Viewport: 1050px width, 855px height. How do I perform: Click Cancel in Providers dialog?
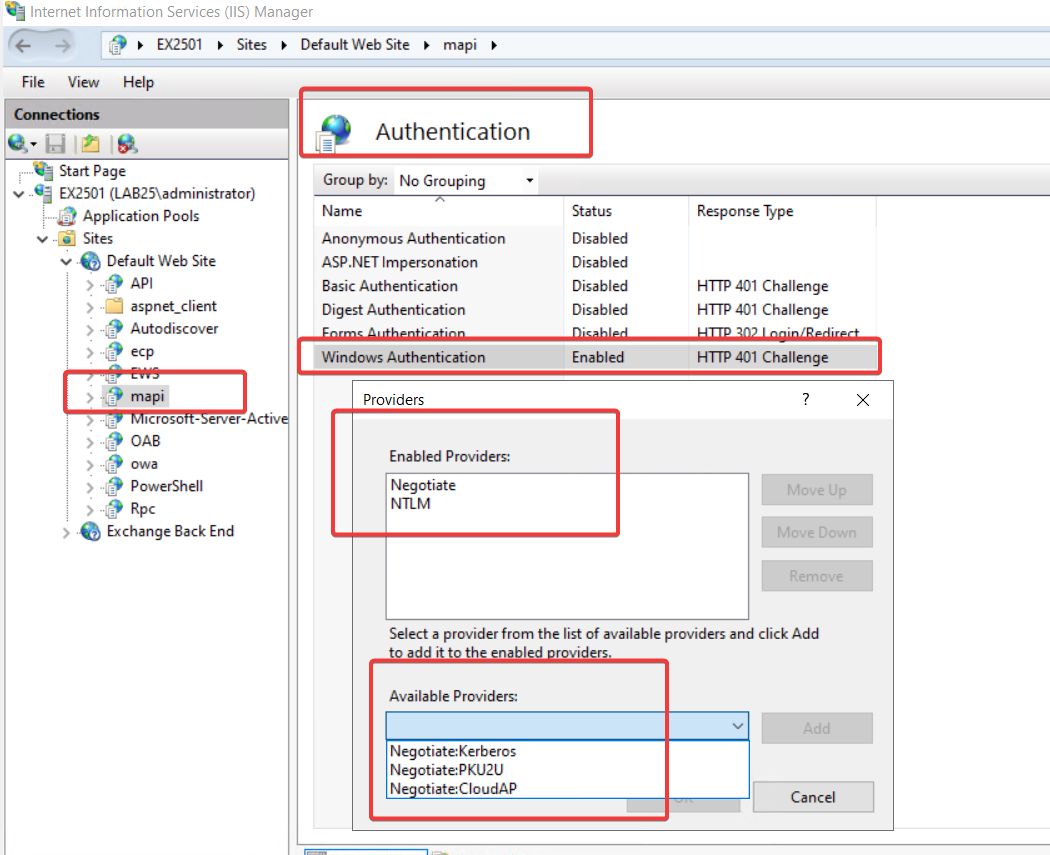click(x=813, y=797)
